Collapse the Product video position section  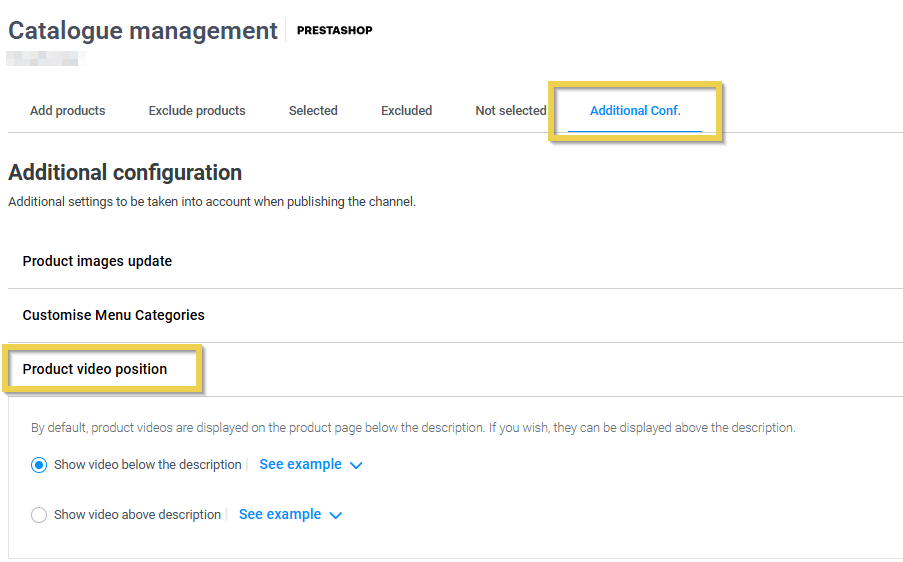[95, 369]
